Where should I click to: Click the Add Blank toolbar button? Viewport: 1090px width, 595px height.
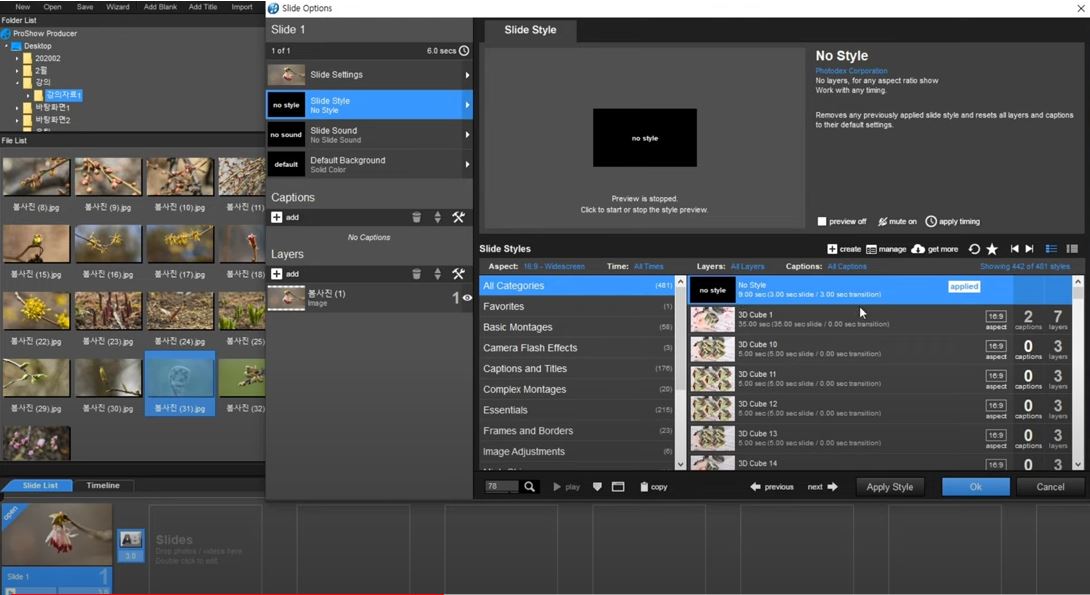coord(160,6)
